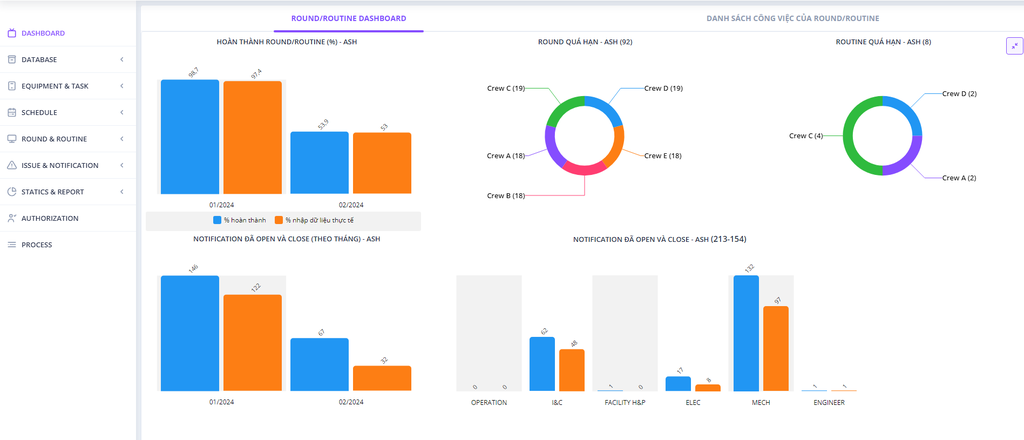Open the DASHBOARD menu item

point(43,33)
